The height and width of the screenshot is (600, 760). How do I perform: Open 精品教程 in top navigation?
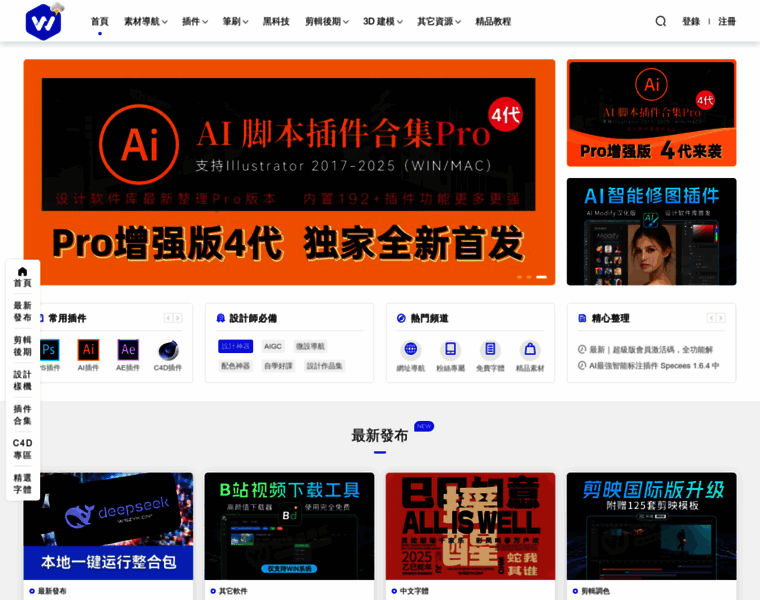(x=493, y=21)
